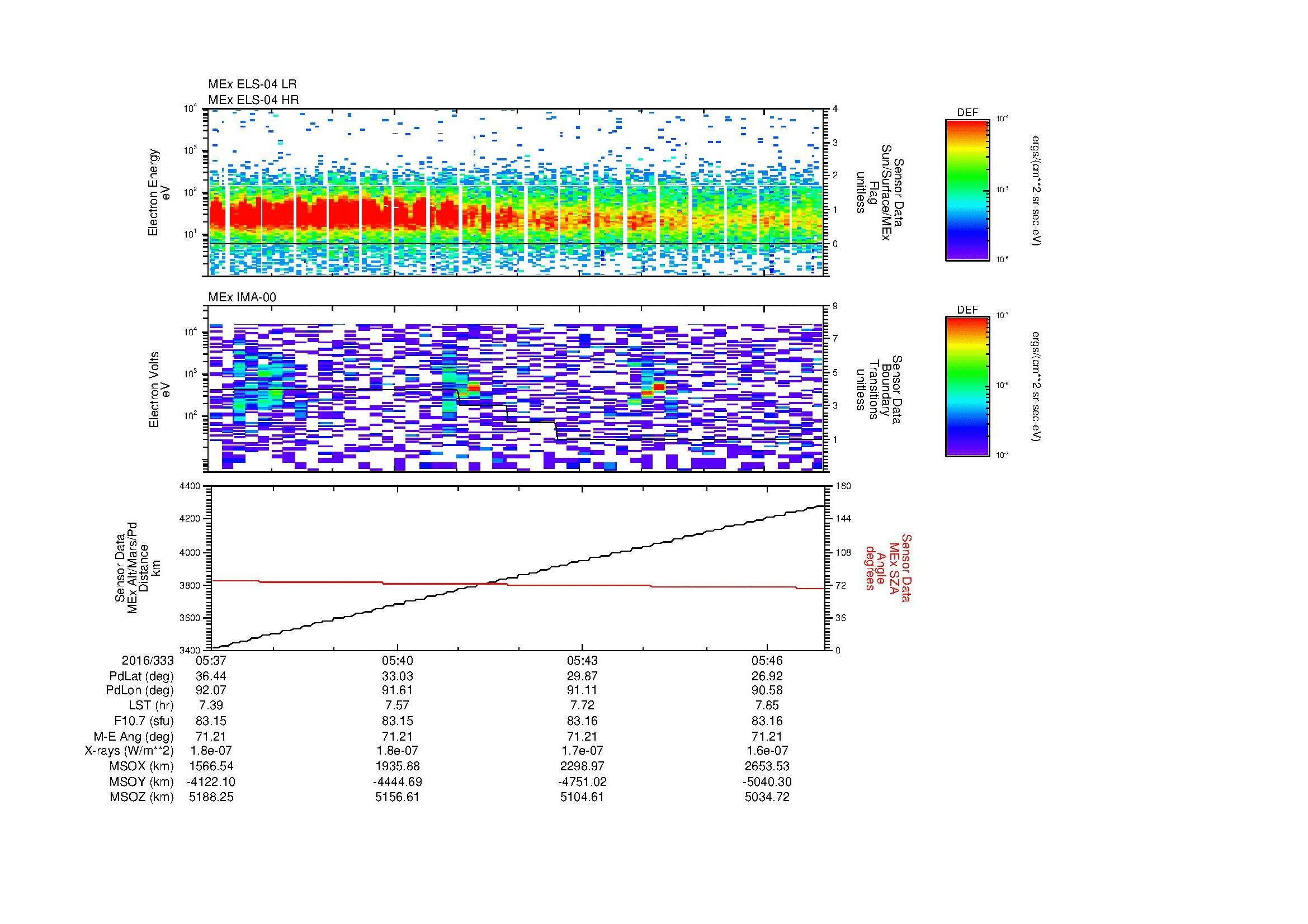Screen dimensions: 1308x924
Task: Click the 'MSOX (km)' row label
Action: point(142,766)
